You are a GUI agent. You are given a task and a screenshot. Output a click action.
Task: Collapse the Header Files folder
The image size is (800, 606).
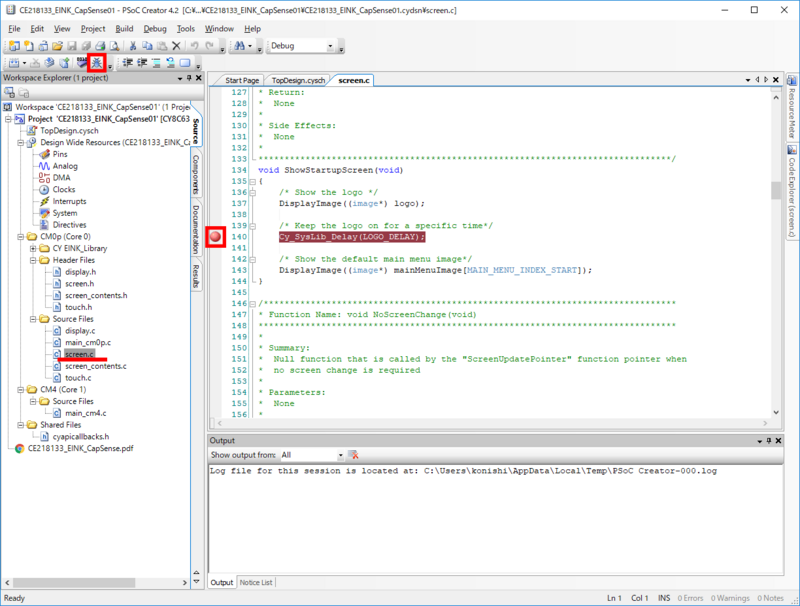(33, 260)
